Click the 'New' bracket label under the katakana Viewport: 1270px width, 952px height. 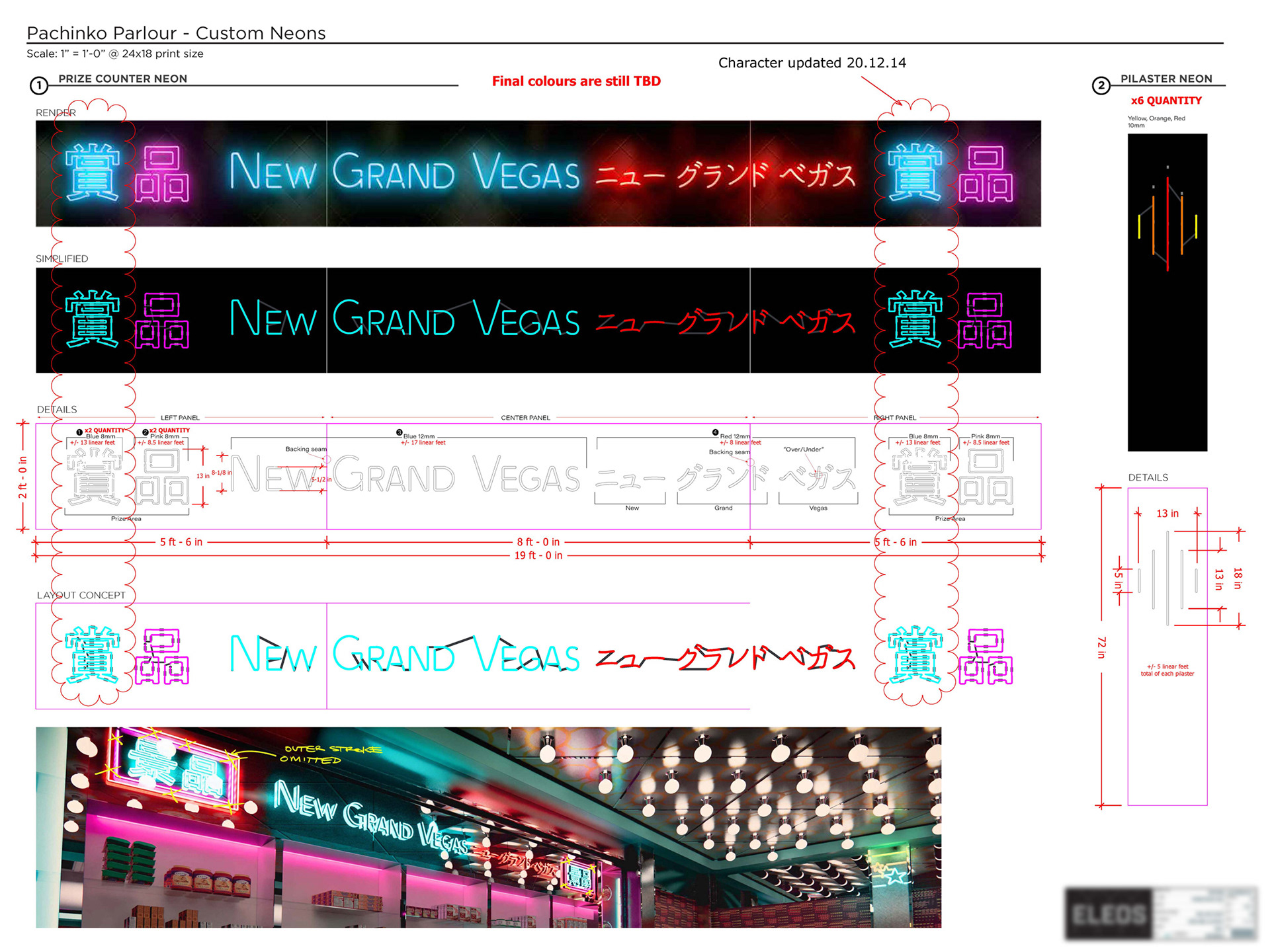coord(632,508)
